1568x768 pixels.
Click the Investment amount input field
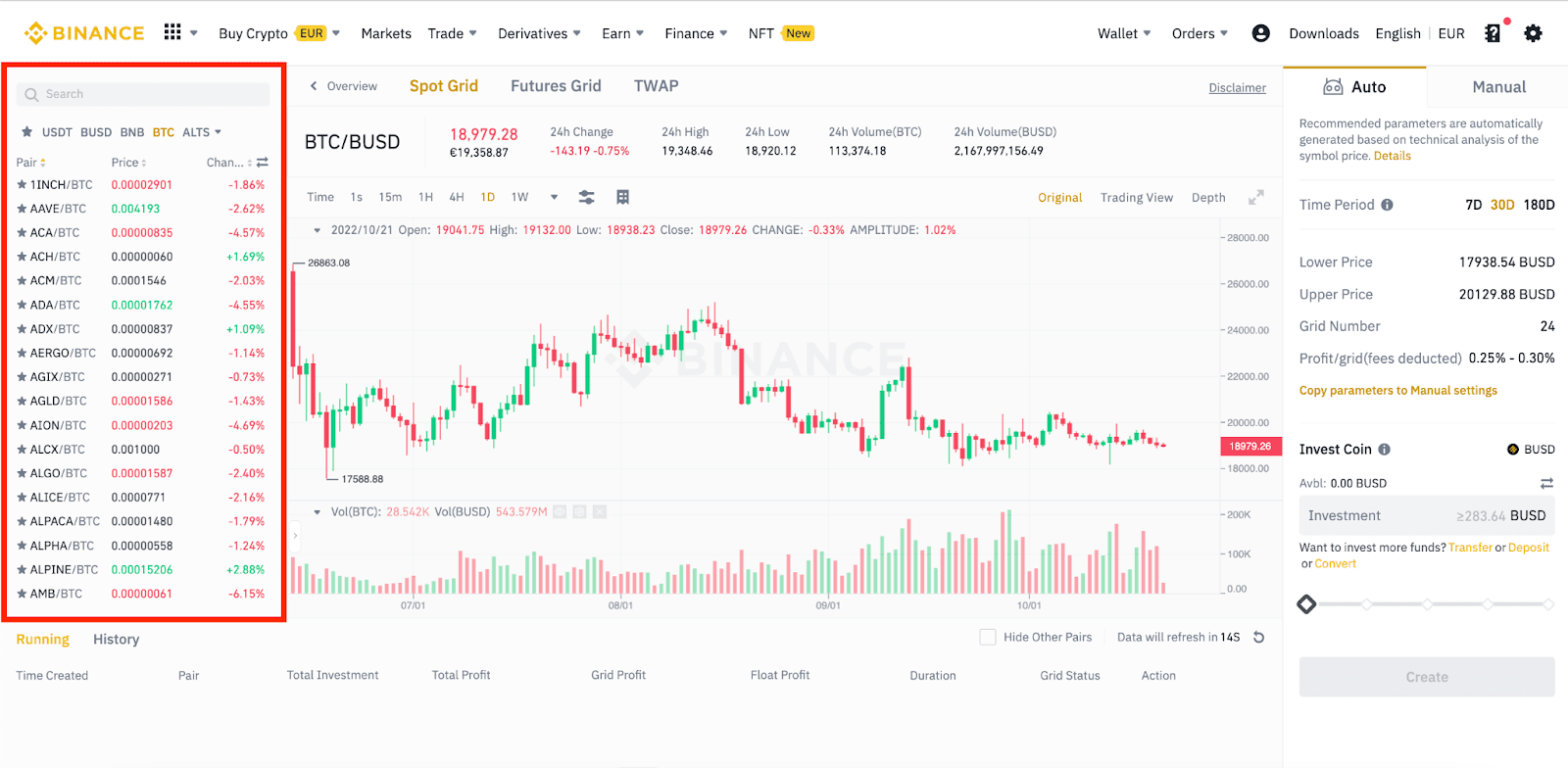click(1427, 515)
